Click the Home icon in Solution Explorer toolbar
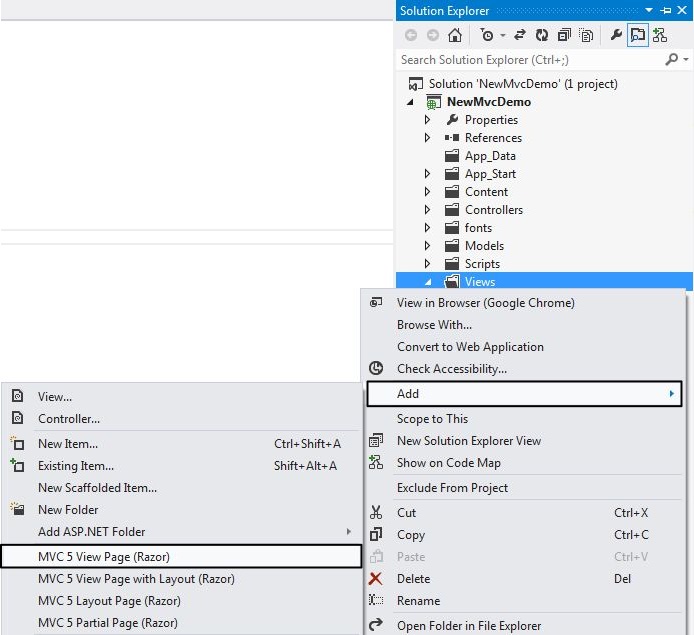Screen dimensions: 694x635 [455, 35]
